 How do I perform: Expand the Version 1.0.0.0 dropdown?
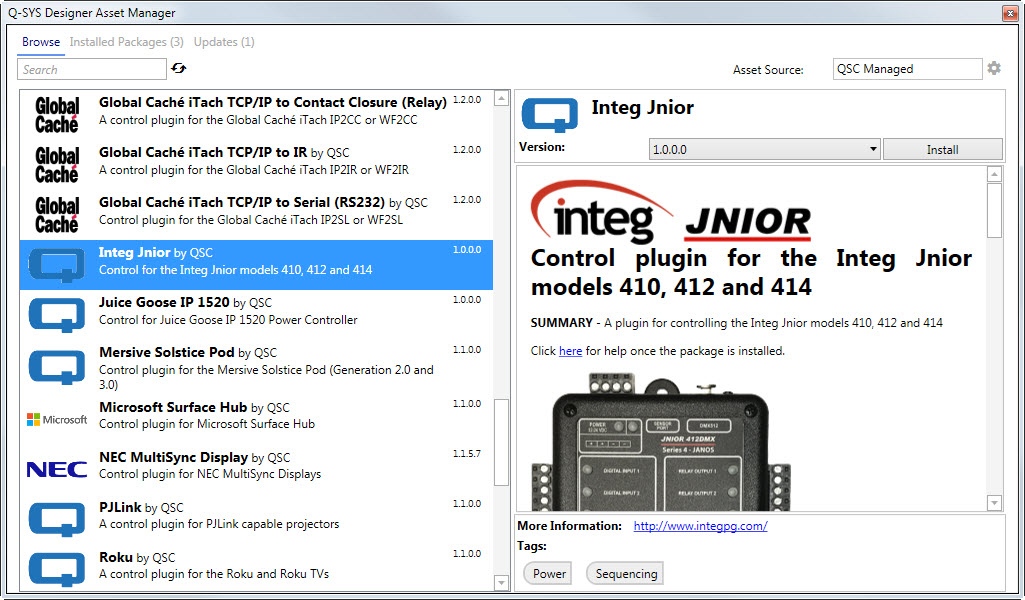764,149
